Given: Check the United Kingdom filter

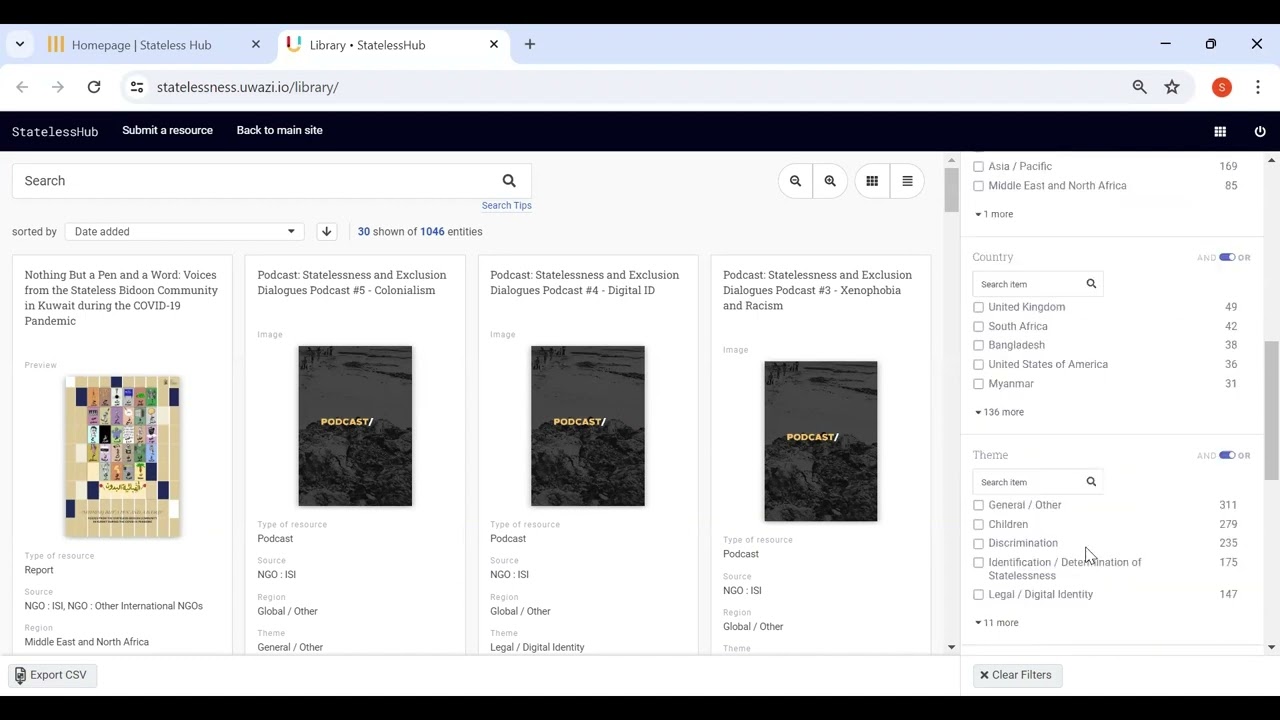Looking at the screenshot, I should pos(978,307).
